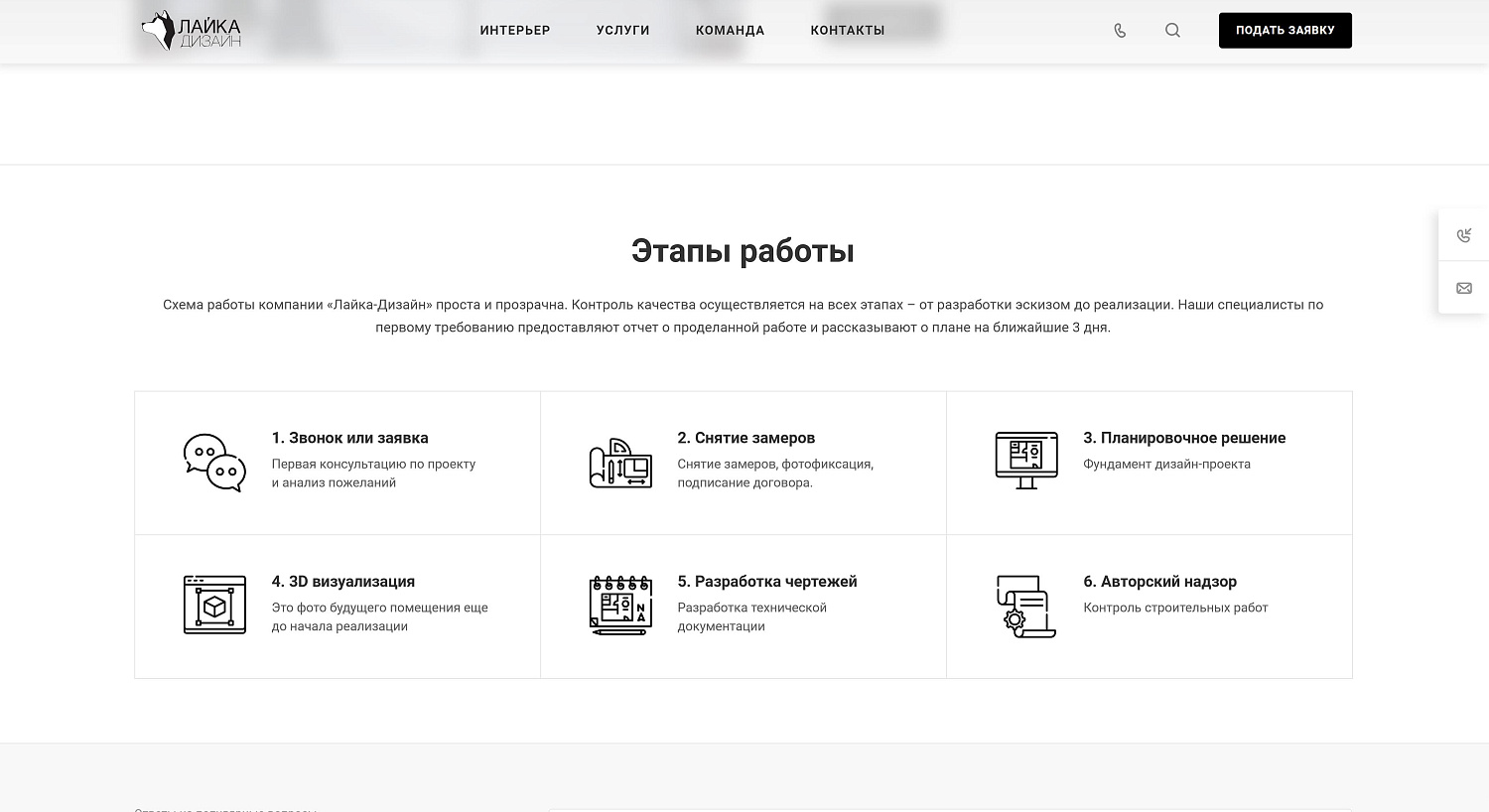Click the chat bubbles icon for step 1
Screen dimensions: 1489x812
[214, 463]
